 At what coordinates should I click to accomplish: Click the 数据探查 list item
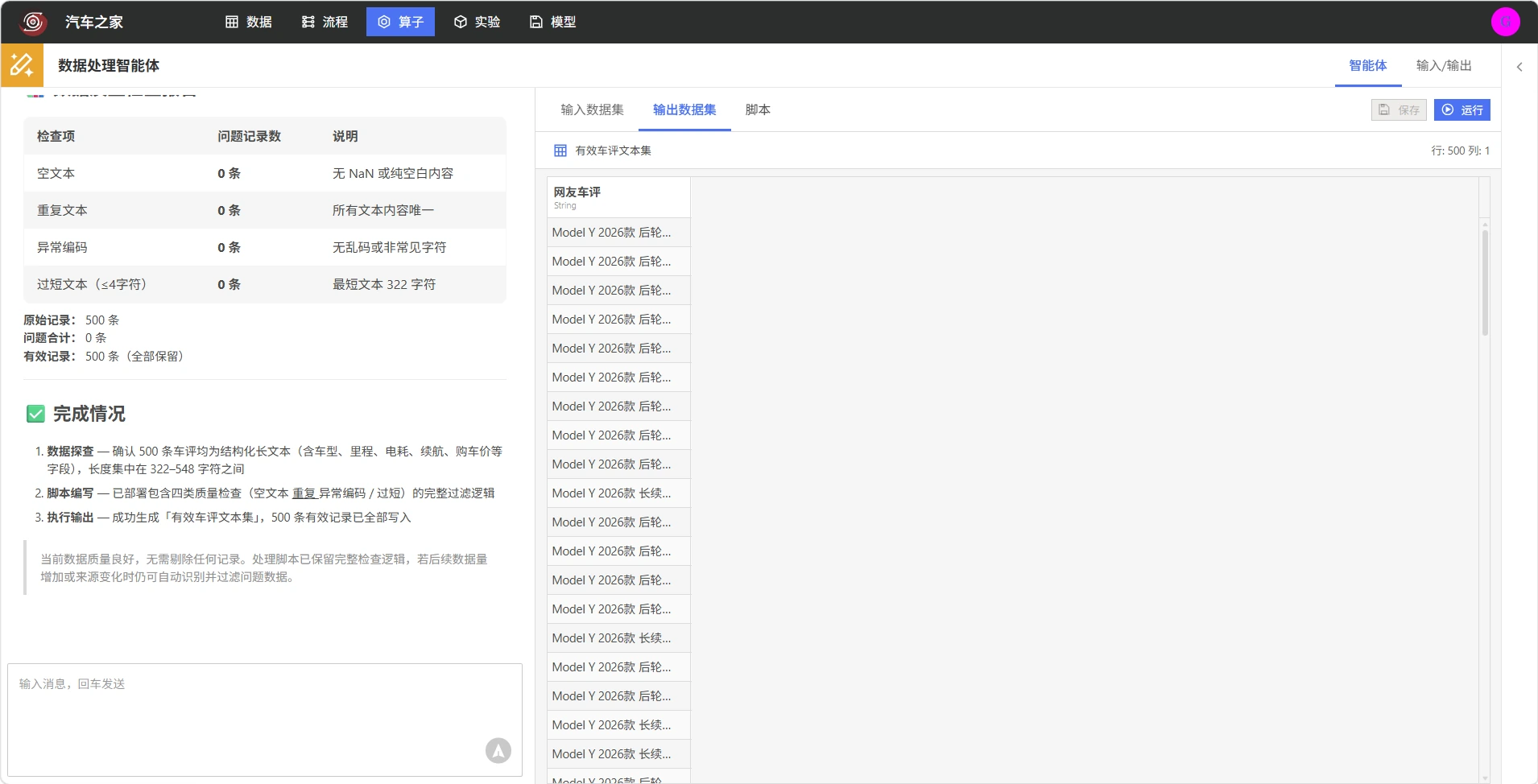275,460
